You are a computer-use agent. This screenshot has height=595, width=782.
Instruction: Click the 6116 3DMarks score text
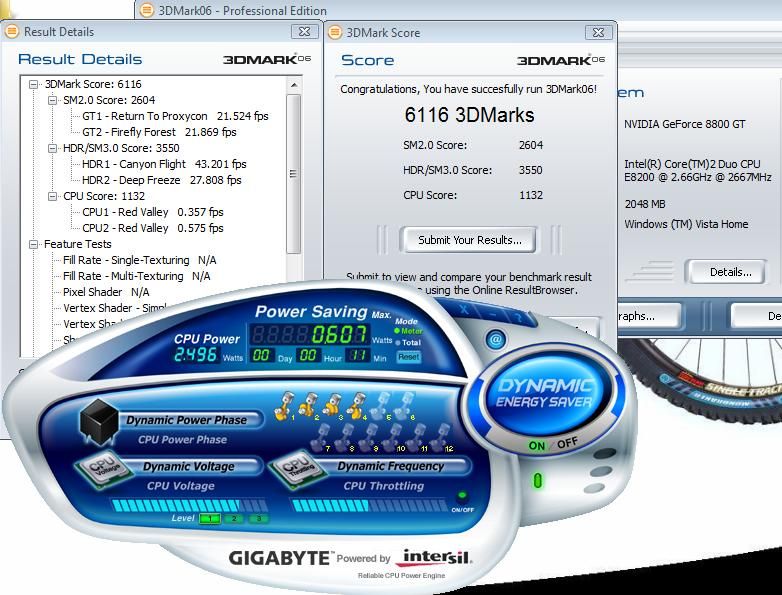(469, 115)
